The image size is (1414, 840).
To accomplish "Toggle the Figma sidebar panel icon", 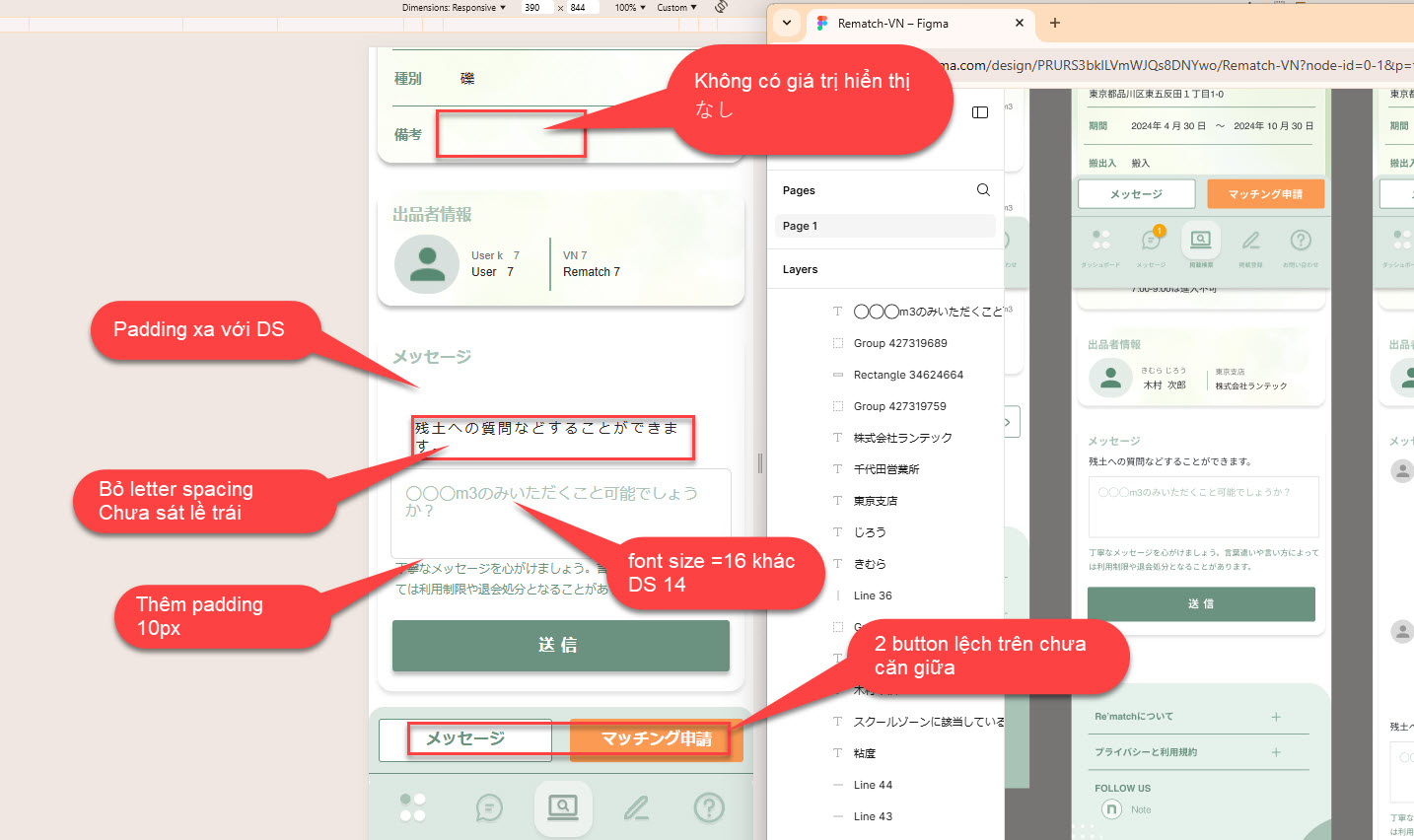I will point(980,112).
